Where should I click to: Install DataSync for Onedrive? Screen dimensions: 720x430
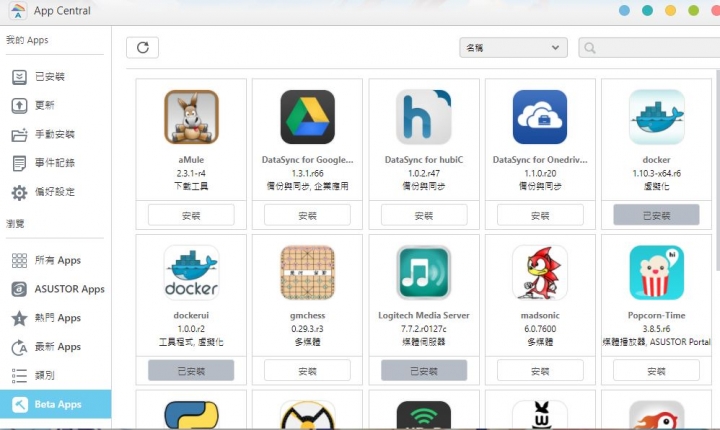click(540, 215)
